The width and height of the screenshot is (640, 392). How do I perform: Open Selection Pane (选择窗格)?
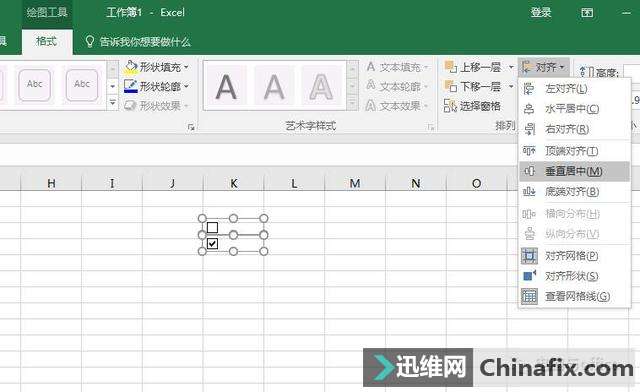click(472, 106)
